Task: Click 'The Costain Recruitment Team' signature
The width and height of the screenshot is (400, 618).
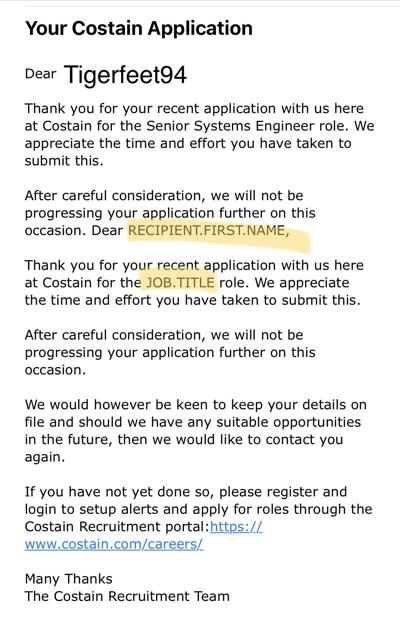Action: (x=127, y=596)
